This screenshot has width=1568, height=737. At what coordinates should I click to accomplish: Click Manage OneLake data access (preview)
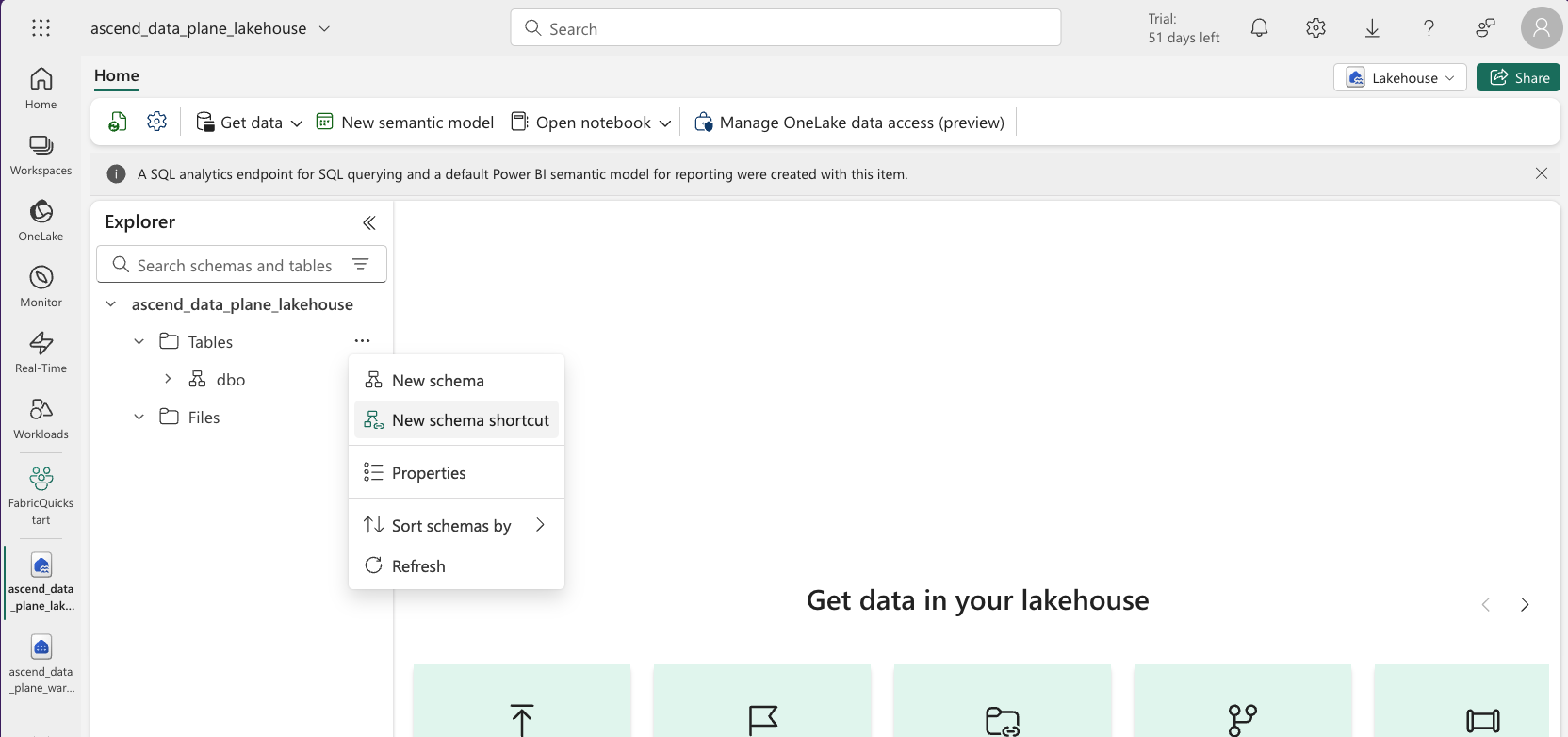pos(849,123)
